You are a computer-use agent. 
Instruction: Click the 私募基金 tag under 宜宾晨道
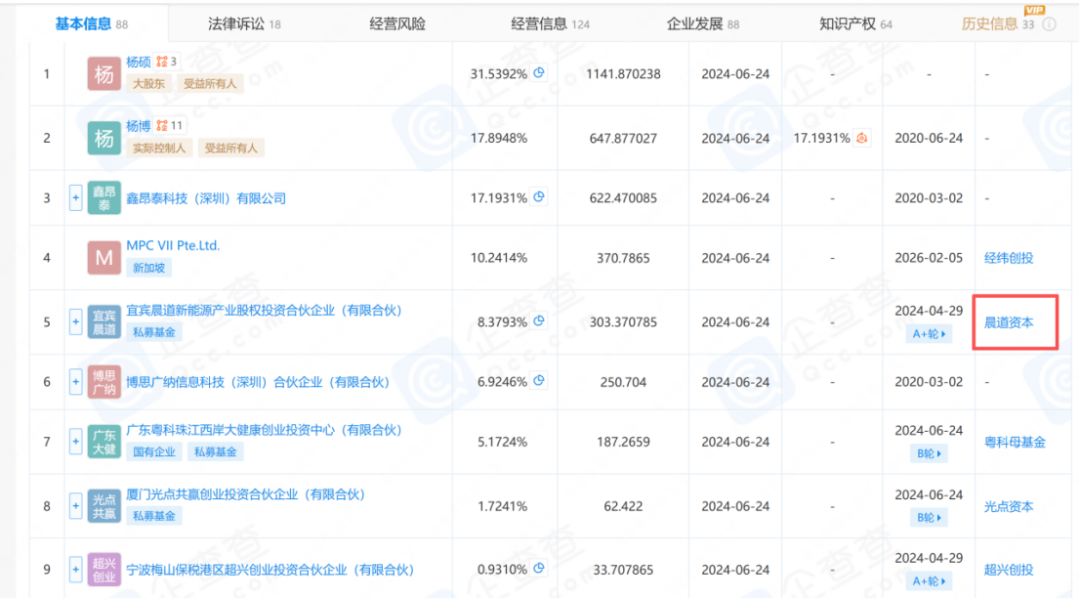pyautogui.click(x=153, y=332)
